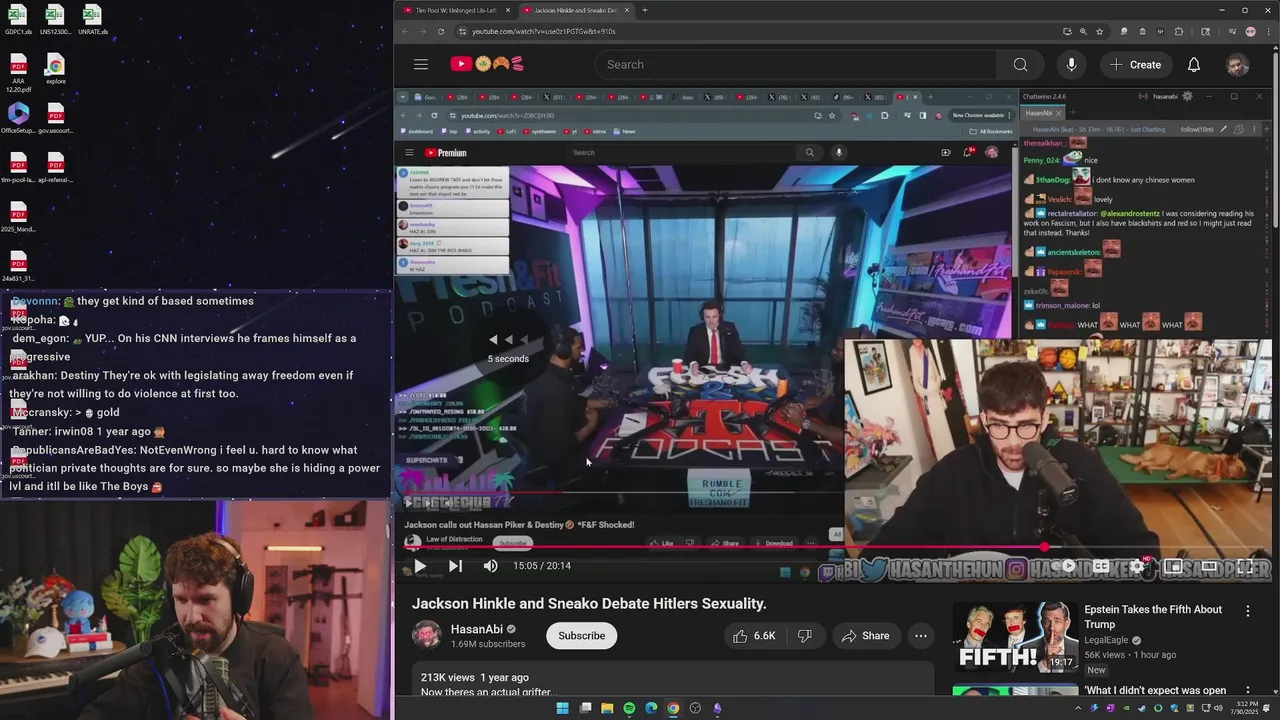1280x720 pixels.
Task: Open GDPC1.xls on the desktop
Action: (18, 20)
